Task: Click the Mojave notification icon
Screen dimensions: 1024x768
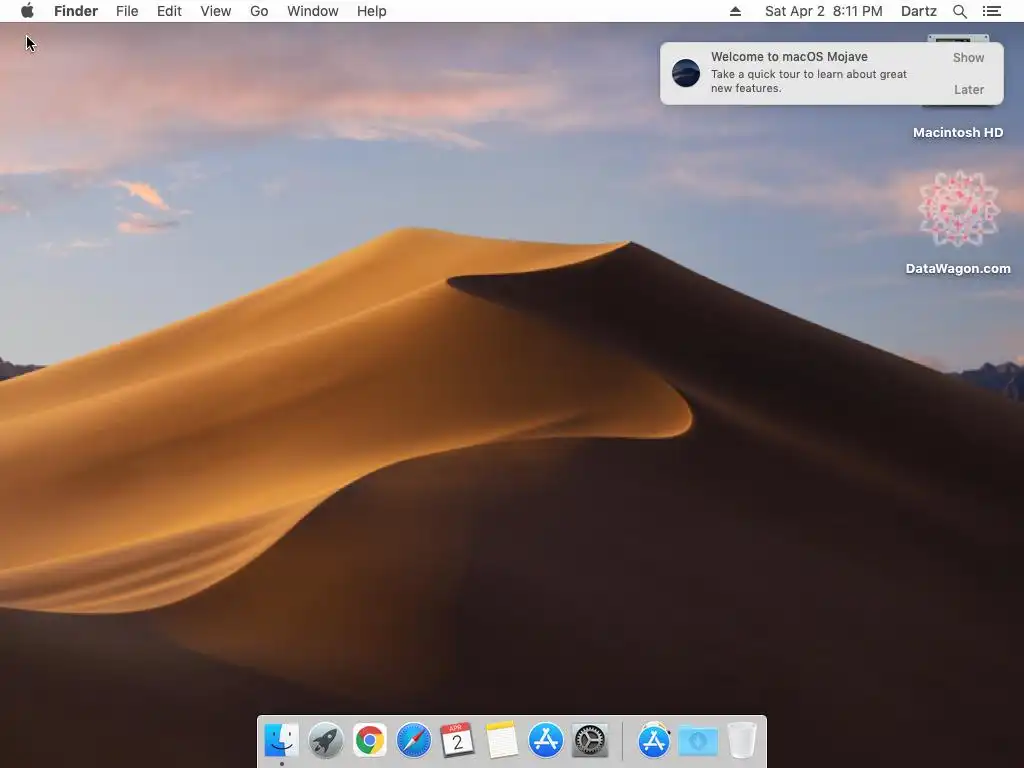Action: 686,72
